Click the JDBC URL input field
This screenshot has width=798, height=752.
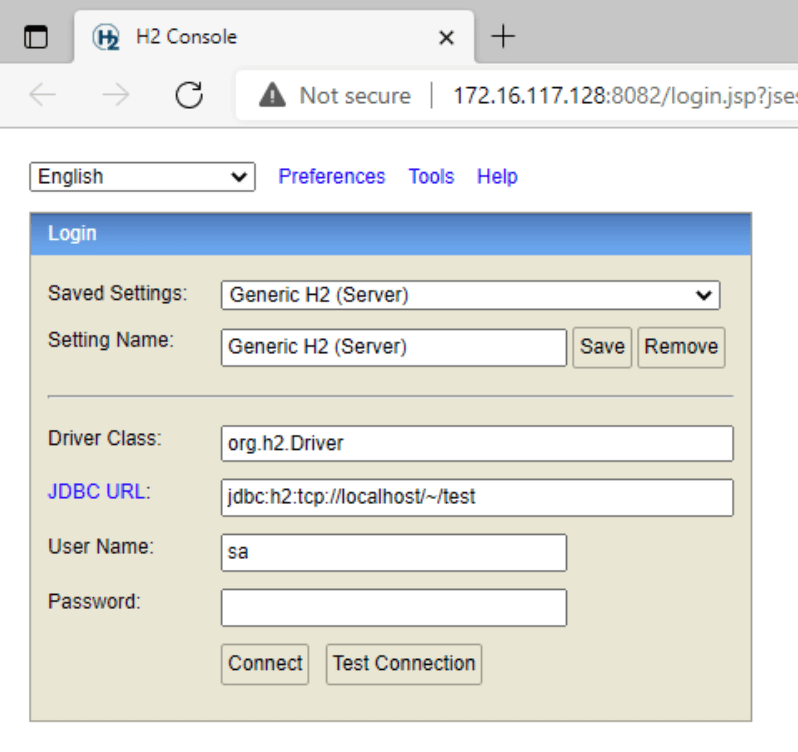(477, 498)
